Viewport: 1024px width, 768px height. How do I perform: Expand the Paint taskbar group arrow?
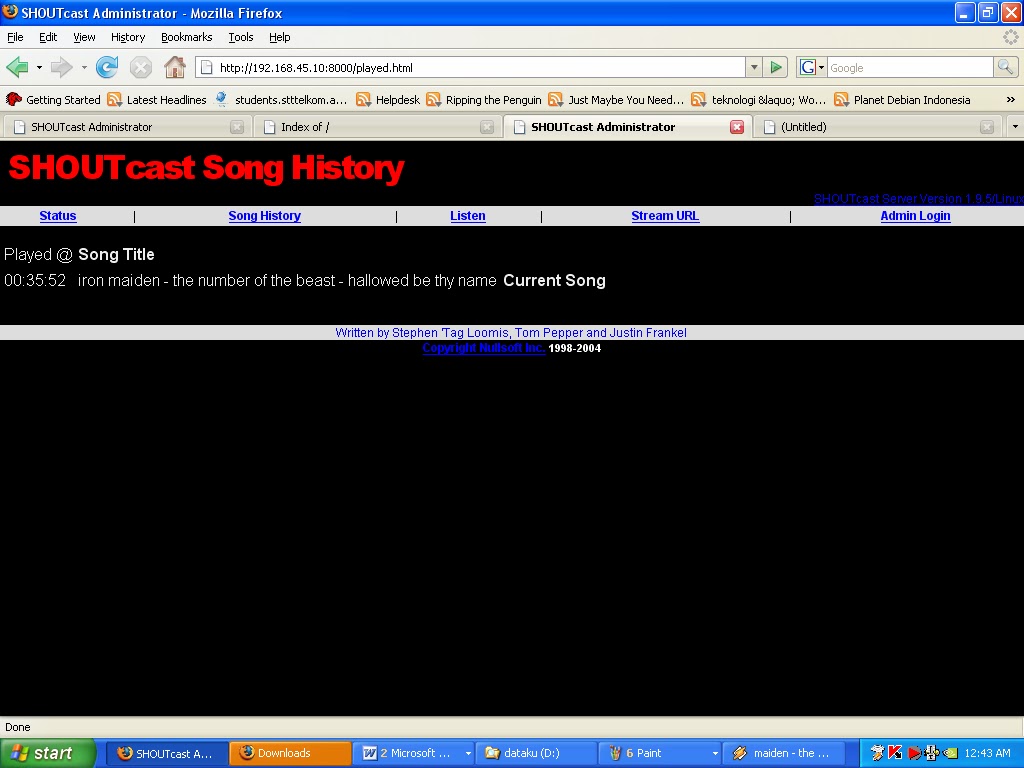pyautogui.click(x=715, y=753)
